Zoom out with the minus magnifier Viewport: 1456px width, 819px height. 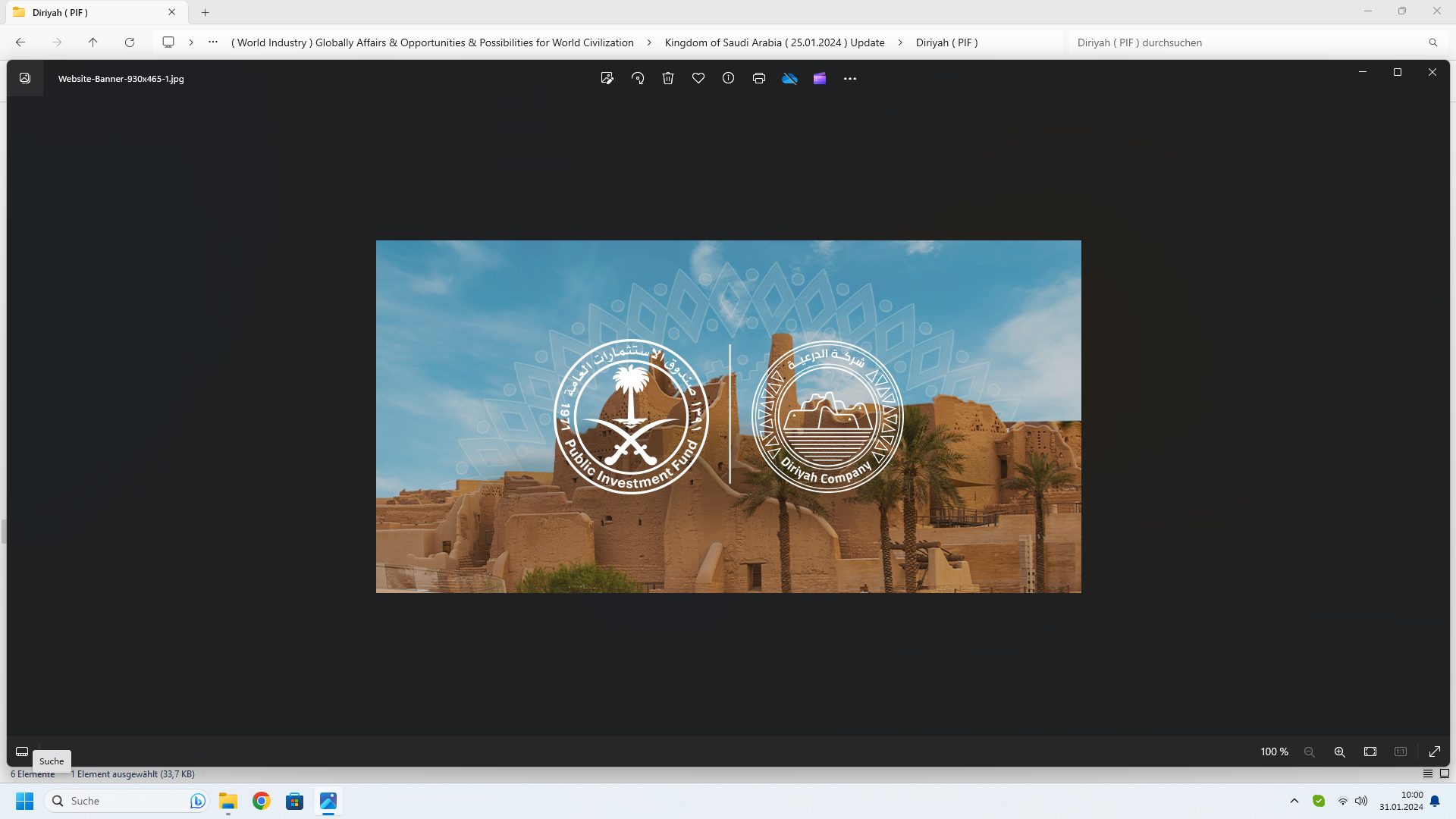click(1309, 752)
